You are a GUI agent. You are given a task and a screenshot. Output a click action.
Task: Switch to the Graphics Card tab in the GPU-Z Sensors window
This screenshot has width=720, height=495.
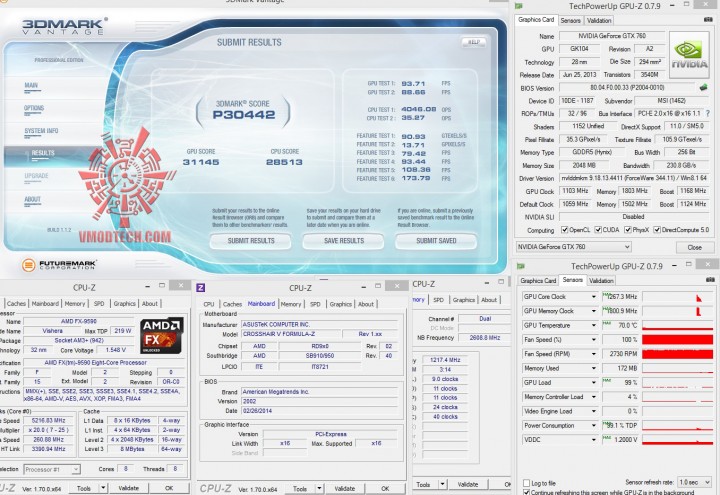point(538,281)
